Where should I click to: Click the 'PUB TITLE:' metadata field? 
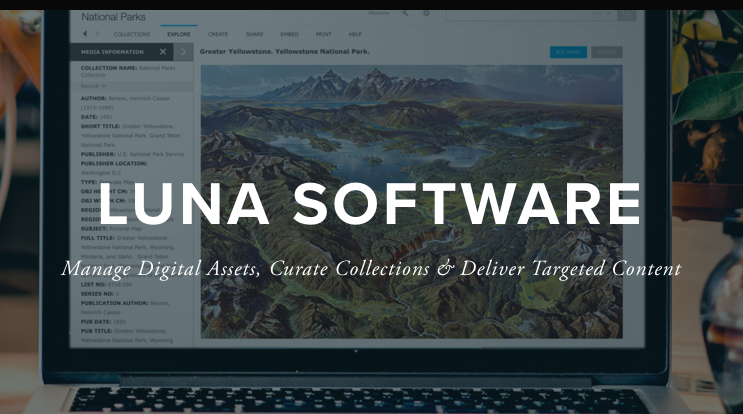coord(127,335)
